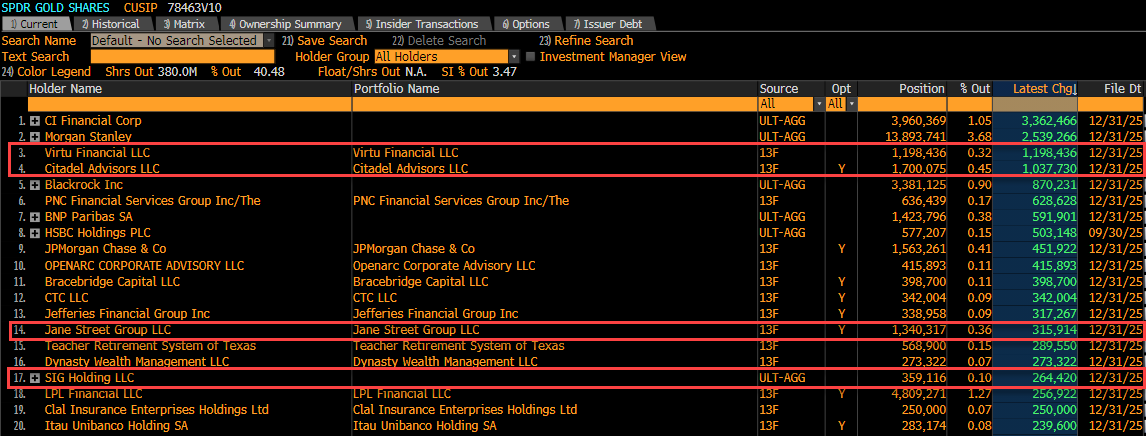This screenshot has height=436, width=1146.
Task: Expand the CI Financial Corp holder row
Action: pos(34,121)
